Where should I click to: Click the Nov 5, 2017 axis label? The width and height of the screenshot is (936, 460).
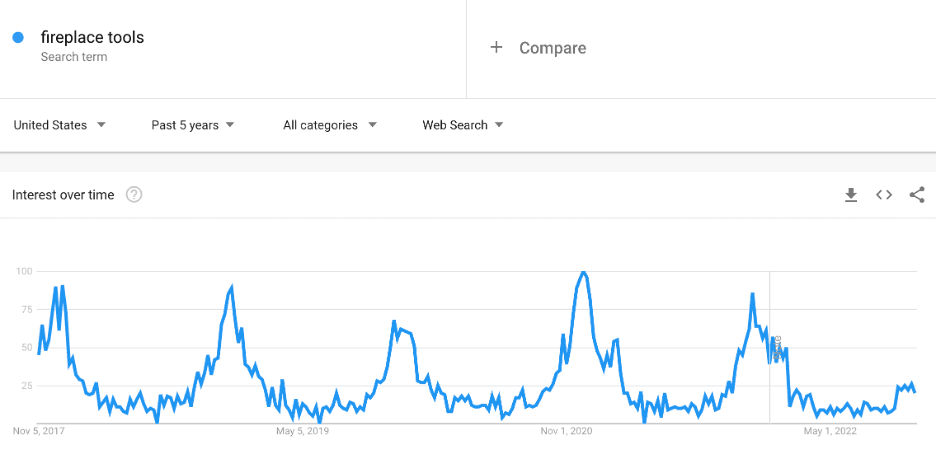(38, 431)
